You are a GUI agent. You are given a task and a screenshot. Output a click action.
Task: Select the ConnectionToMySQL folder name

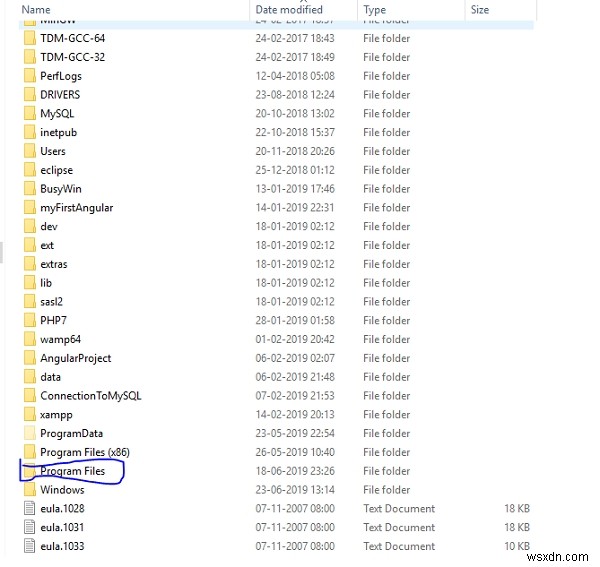pyautogui.click(x=91, y=396)
